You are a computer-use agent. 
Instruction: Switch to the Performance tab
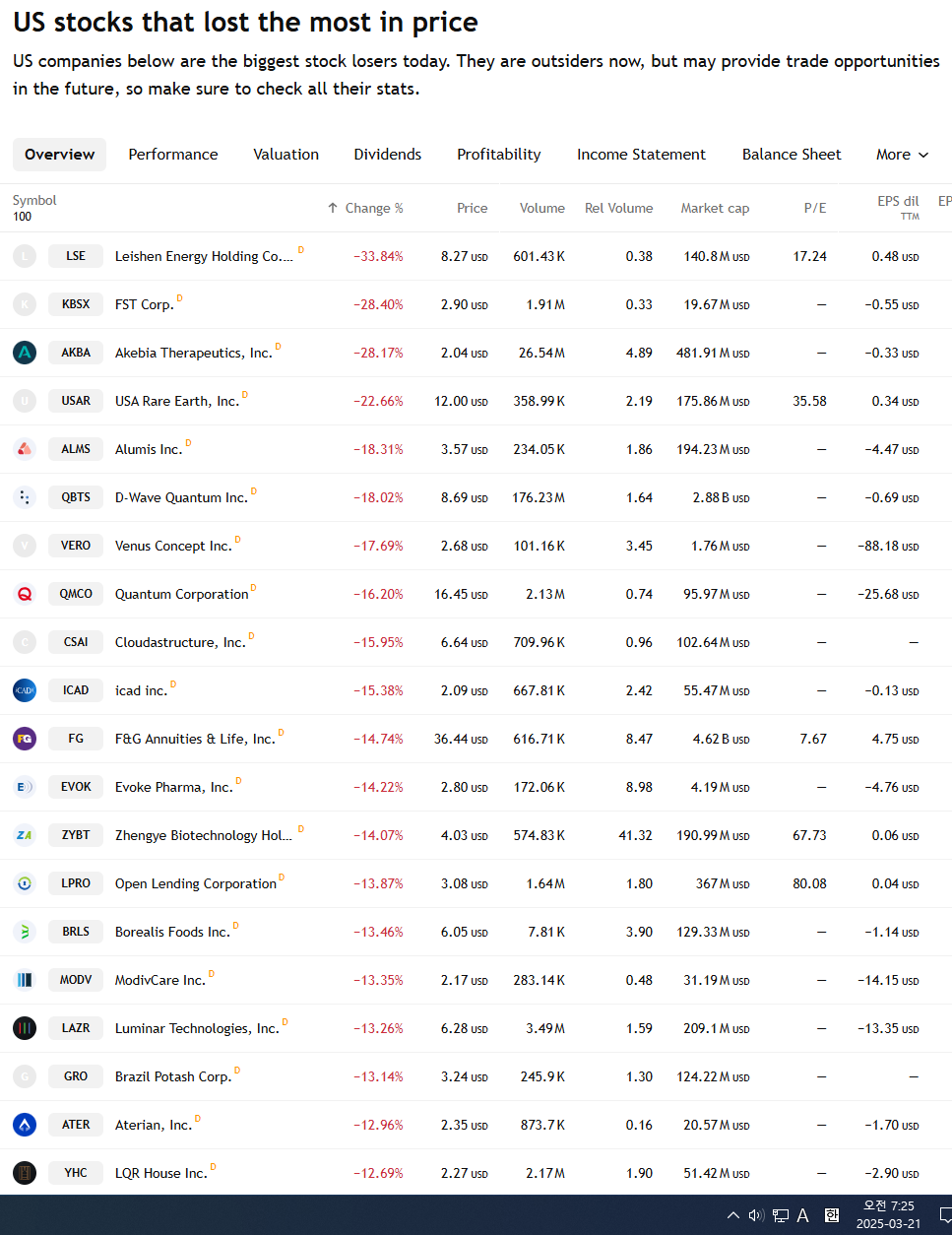click(x=173, y=155)
